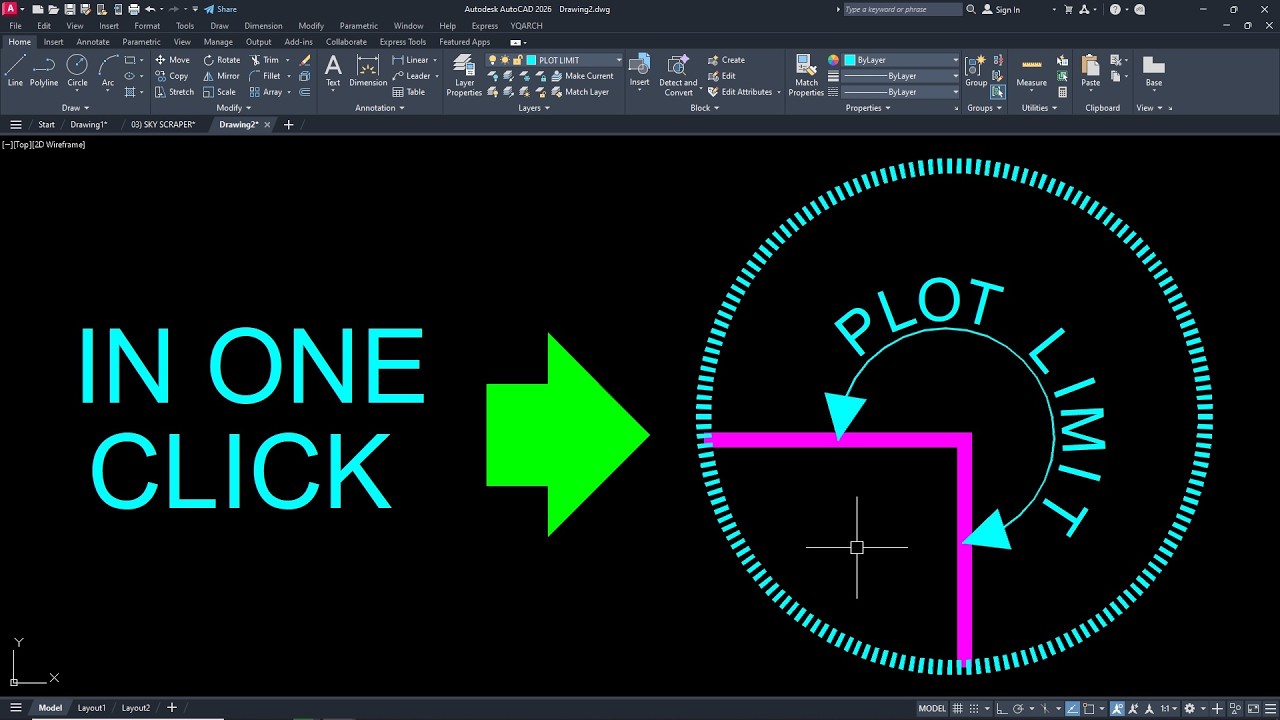Image resolution: width=1280 pixels, height=720 pixels.
Task: Switch to the Annotate ribbon tab
Action: tap(93, 42)
